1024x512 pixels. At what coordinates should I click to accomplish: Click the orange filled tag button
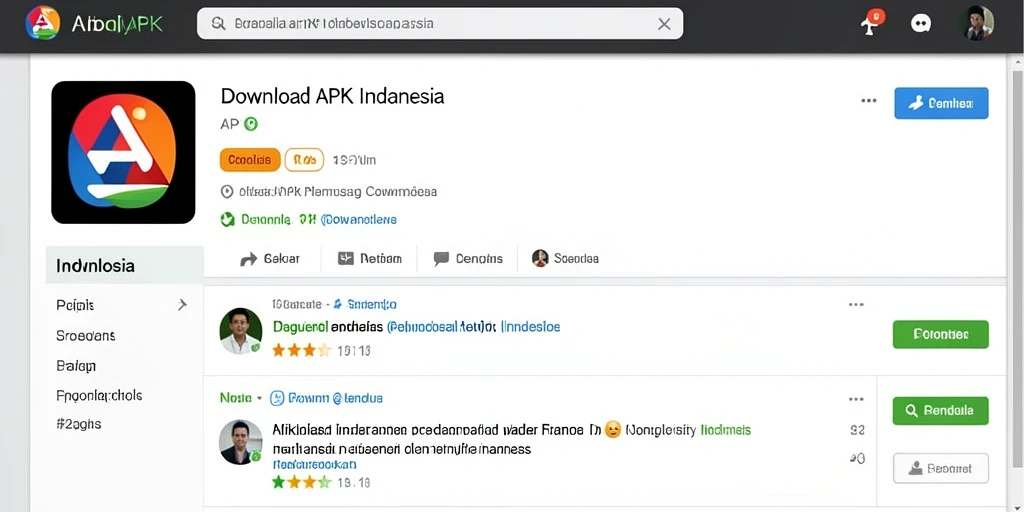[x=249, y=160]
